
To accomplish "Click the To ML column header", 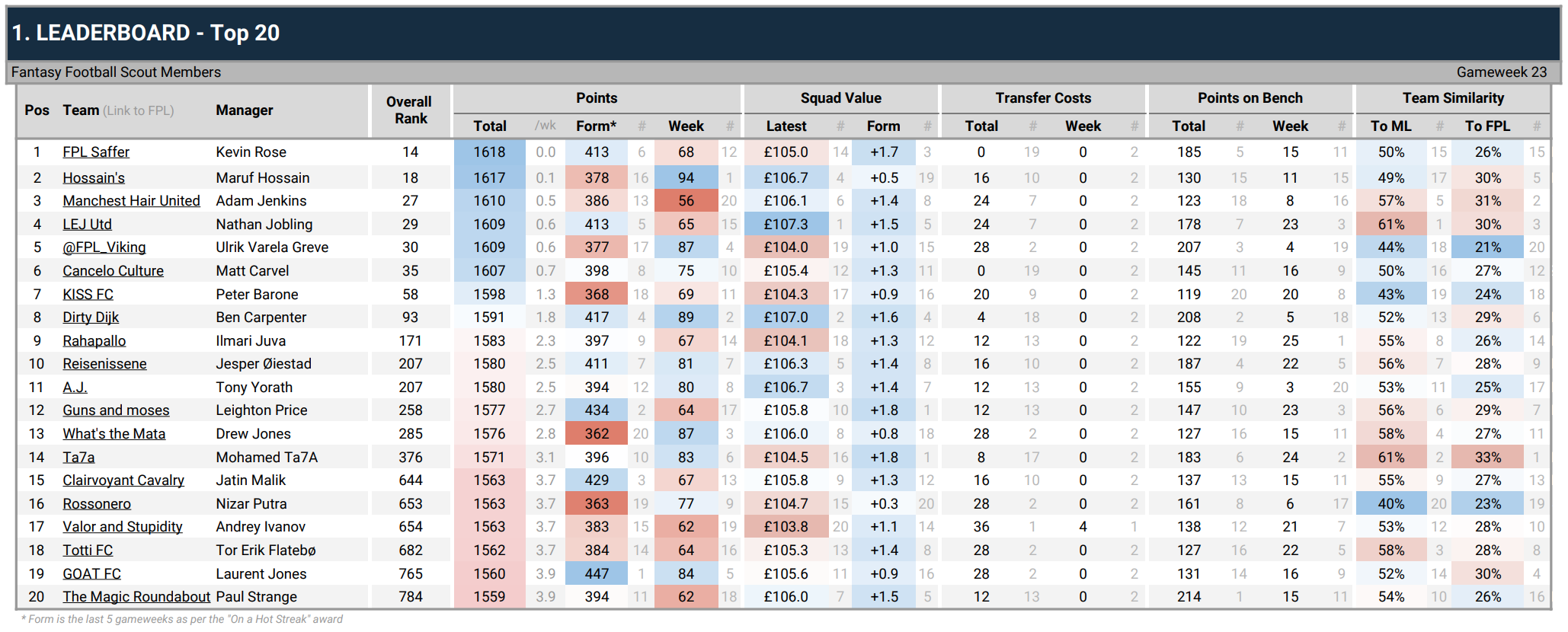I will click(x=1390, y=126).
